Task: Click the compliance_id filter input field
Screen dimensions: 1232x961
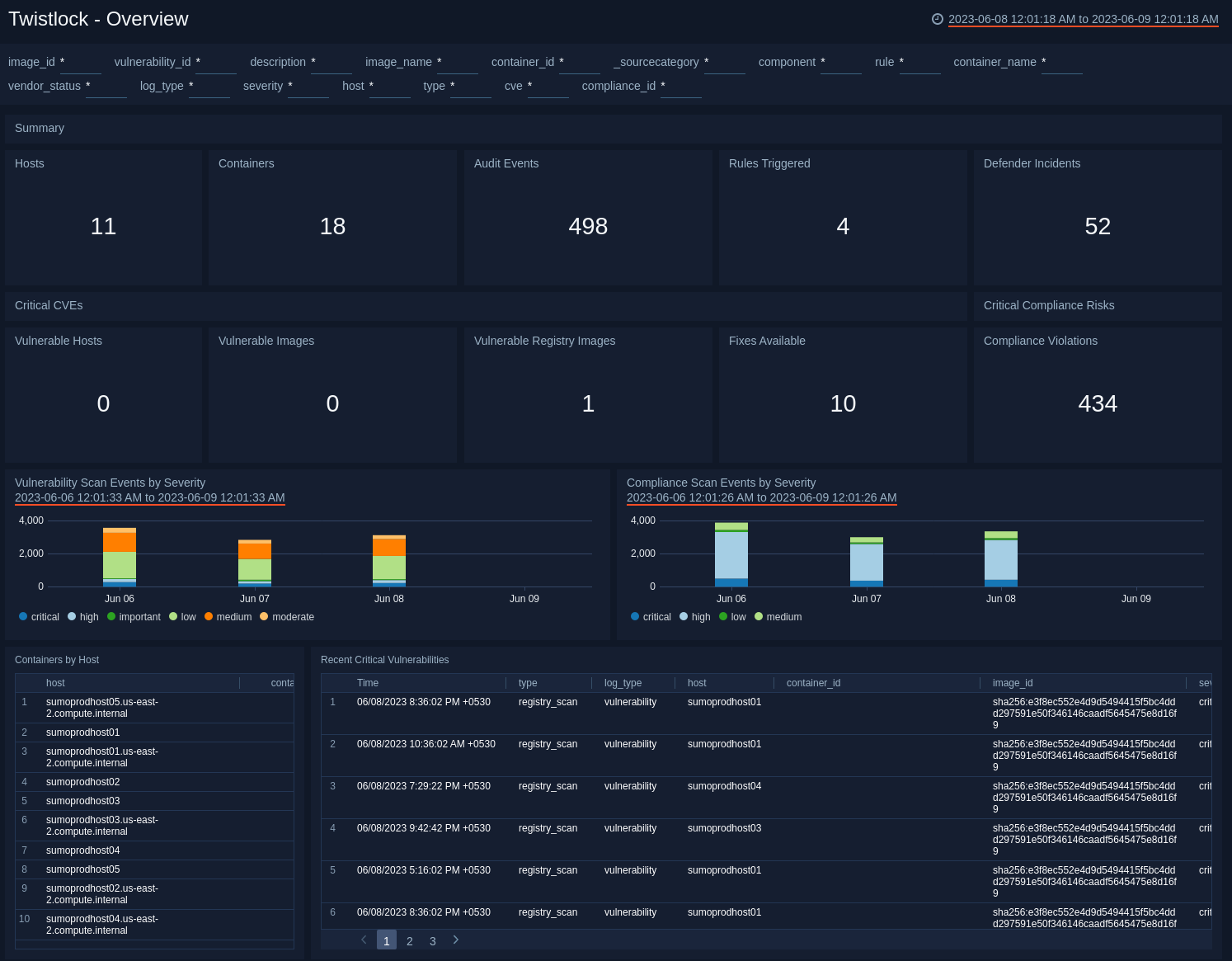Action: (681, 91)
